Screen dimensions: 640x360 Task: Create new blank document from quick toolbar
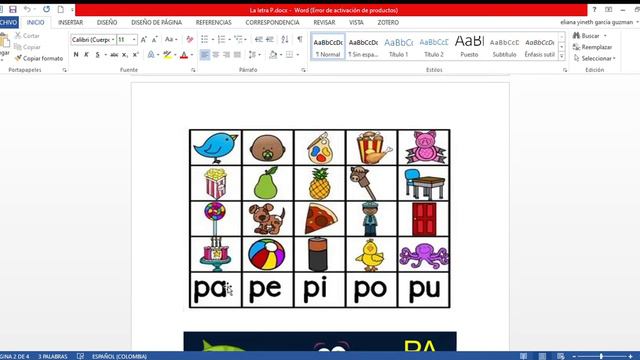pos(60,9)
